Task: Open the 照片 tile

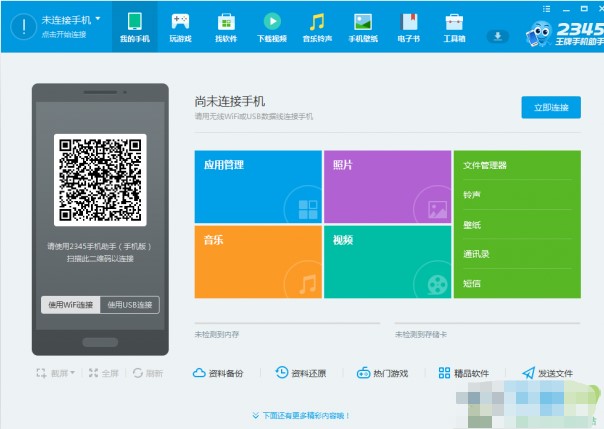Action: (x=388, y=186)
